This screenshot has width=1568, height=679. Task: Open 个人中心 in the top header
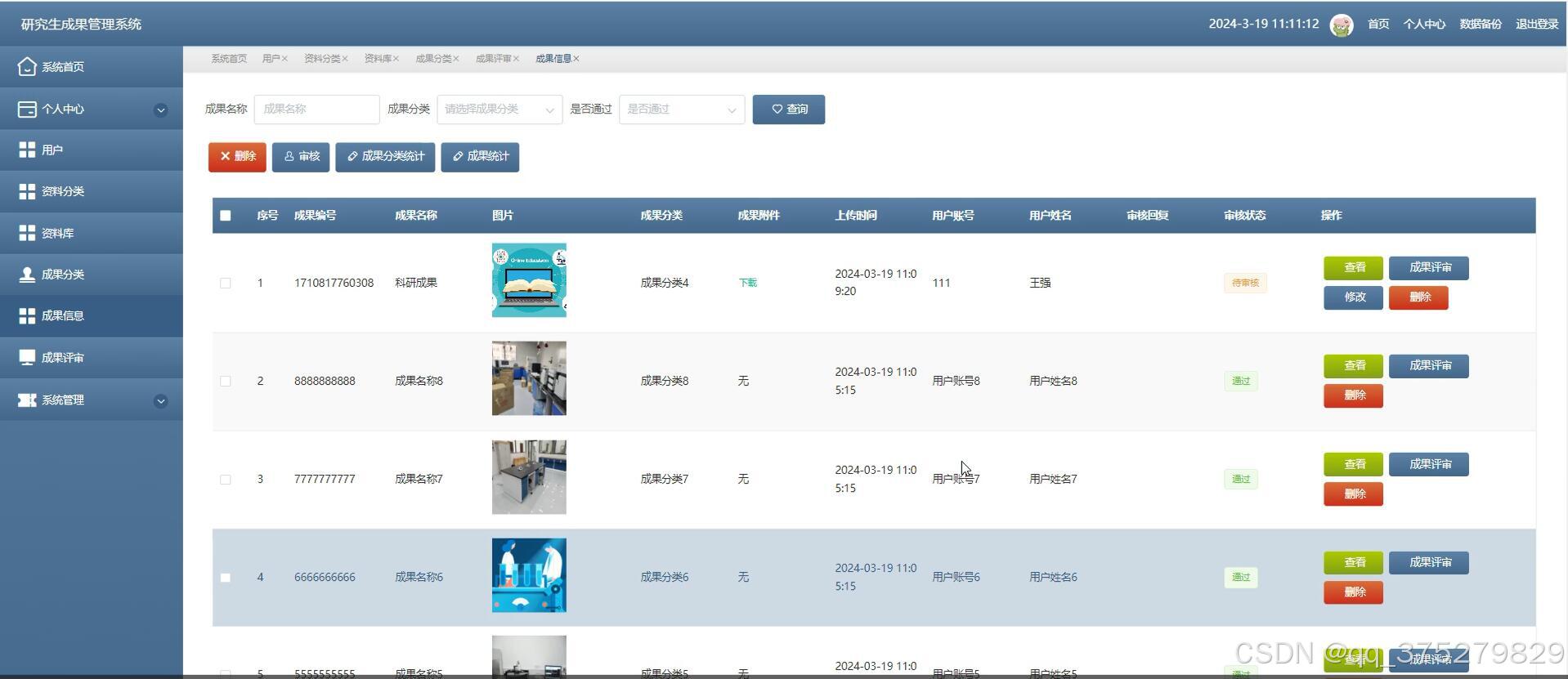(1424, 25)
